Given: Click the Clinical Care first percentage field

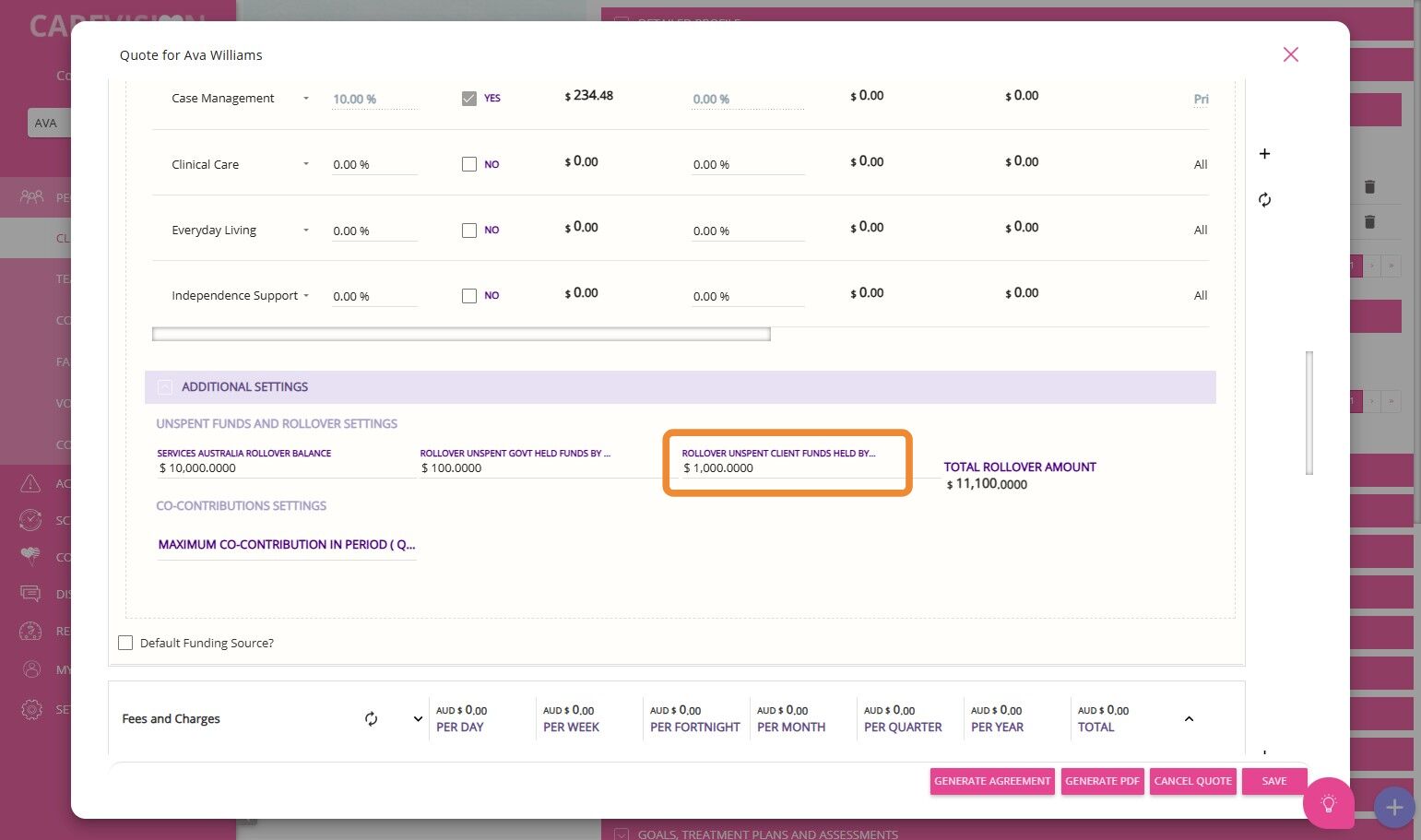Looking at the screenshot, I should tap(374, 165).
